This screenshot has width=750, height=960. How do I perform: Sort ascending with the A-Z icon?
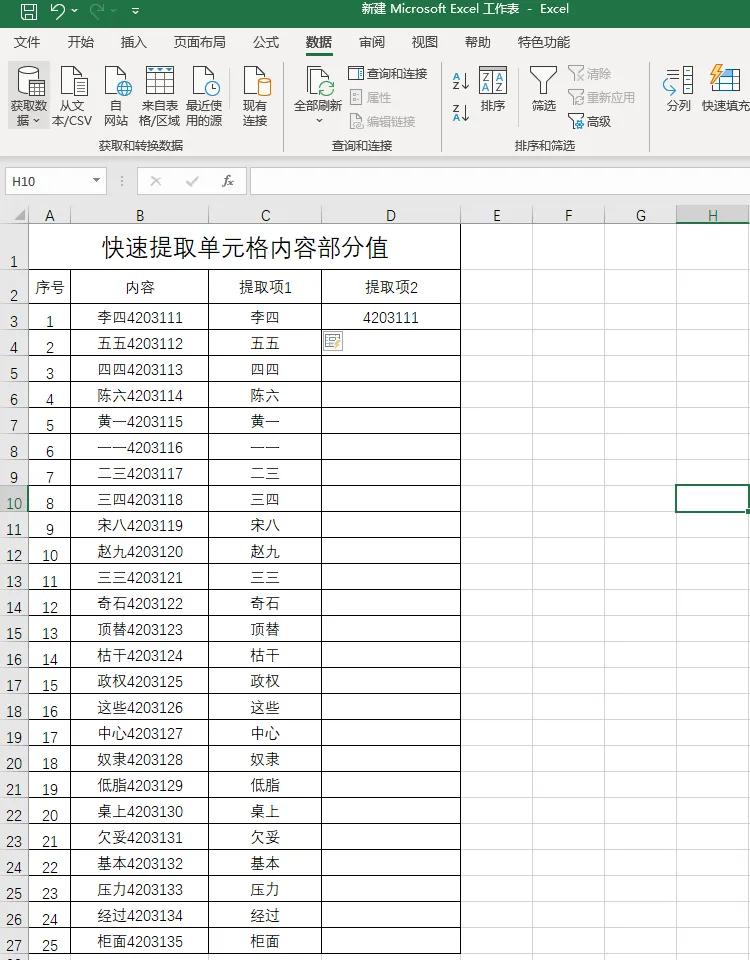click(x=460, y=80)
